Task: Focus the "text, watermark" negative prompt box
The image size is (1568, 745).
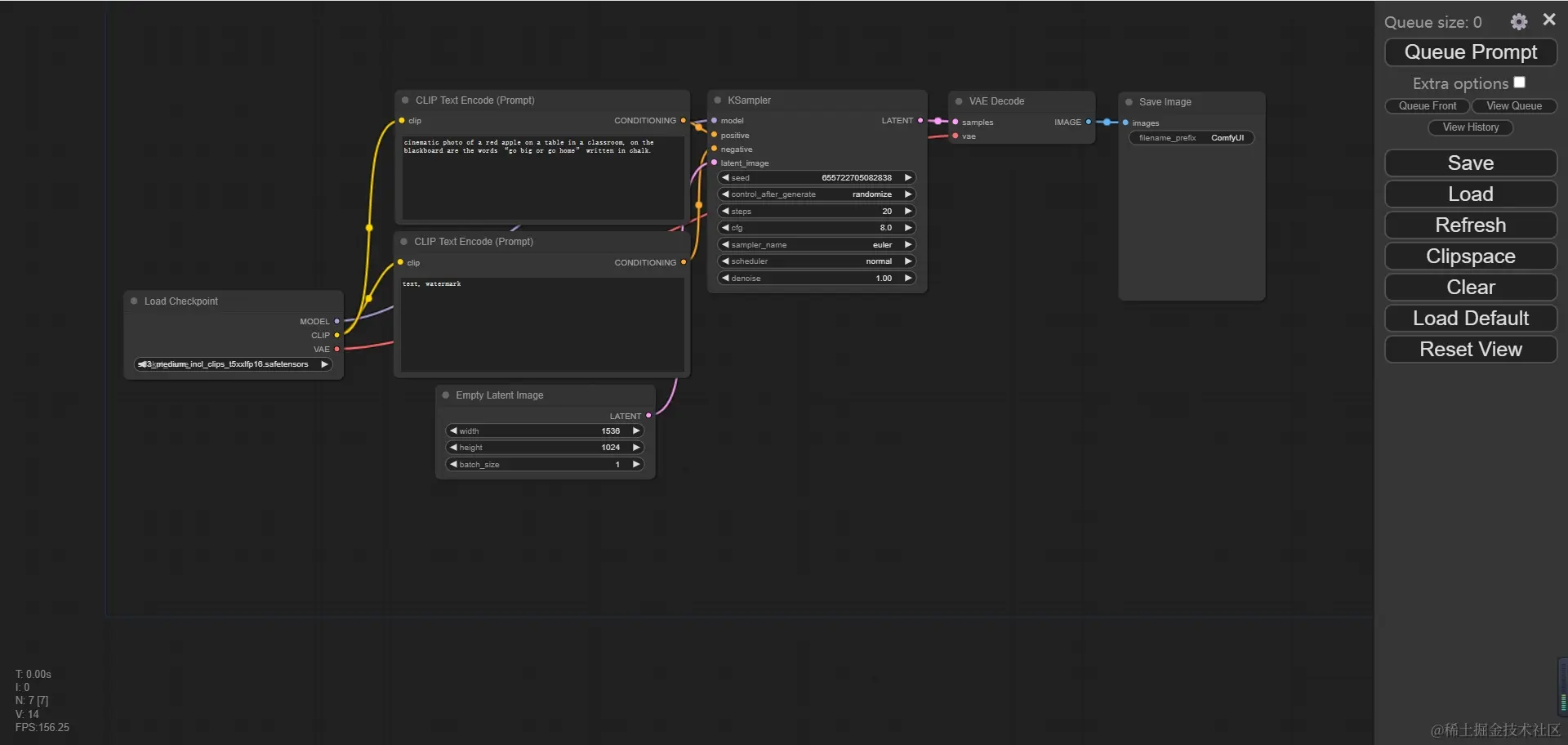Action: pyautogui.click(x=542, y=325)
